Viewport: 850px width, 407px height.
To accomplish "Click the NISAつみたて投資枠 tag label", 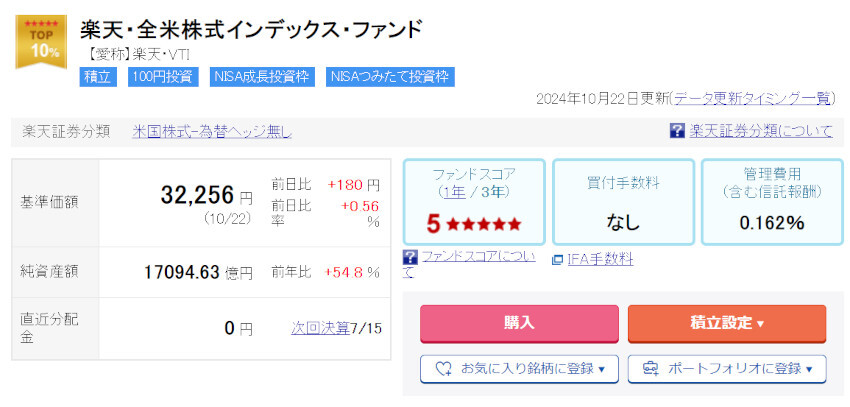I will pyautogui.click(x=390, y=76).
